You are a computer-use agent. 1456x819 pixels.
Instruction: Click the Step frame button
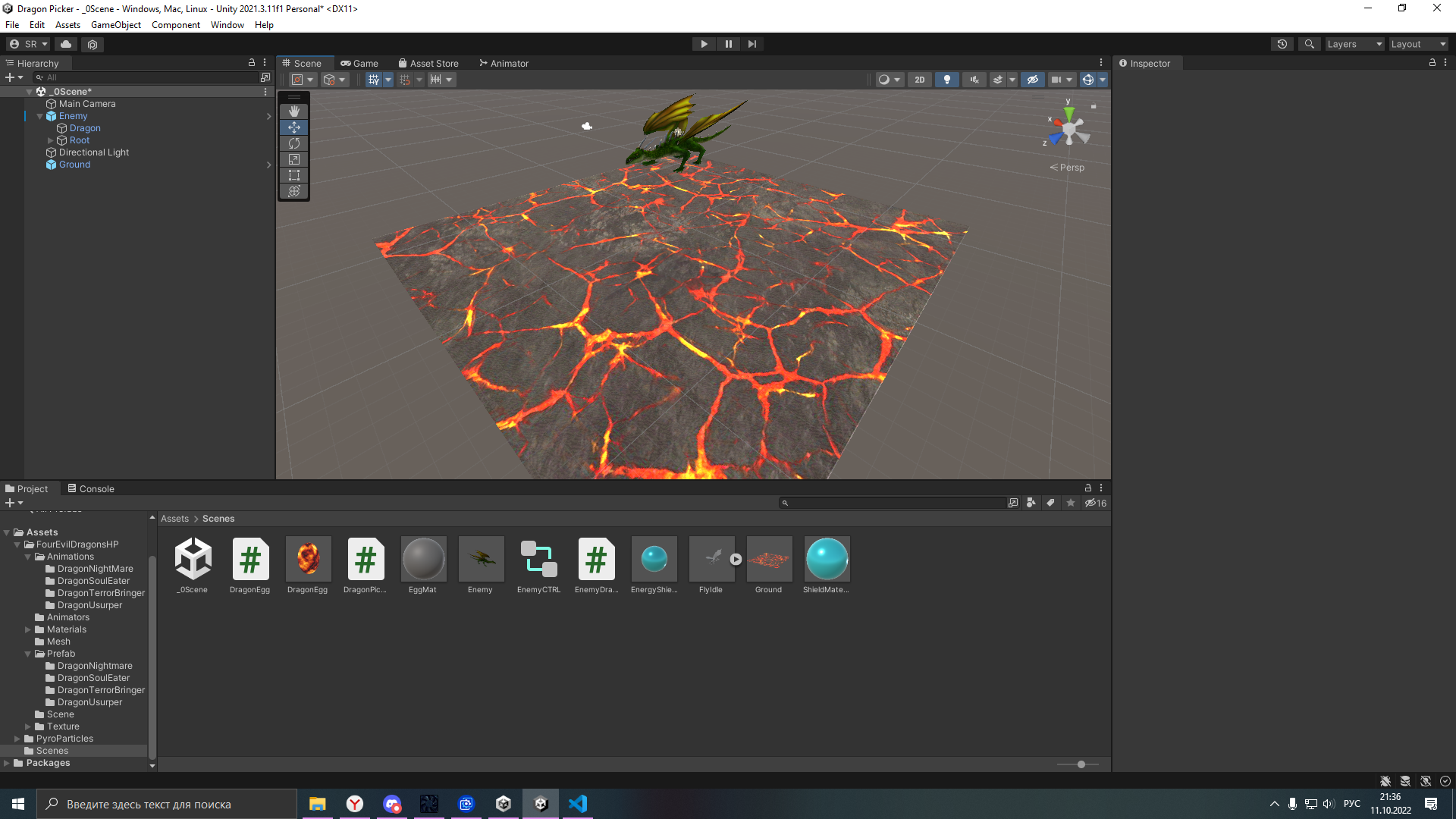tap(752, 44)
